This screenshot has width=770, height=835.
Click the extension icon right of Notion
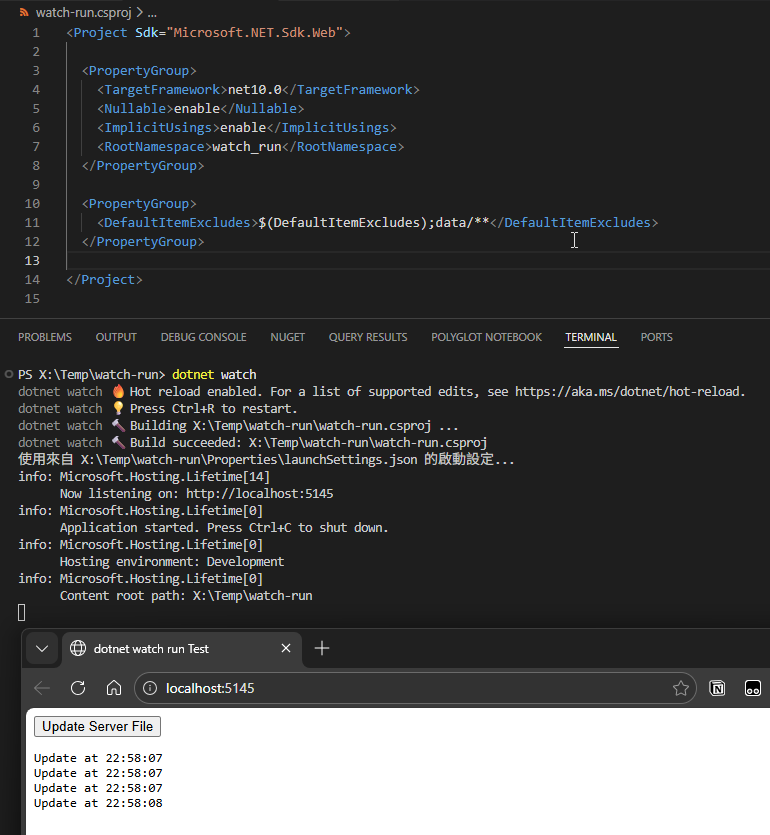click(753, 688)
